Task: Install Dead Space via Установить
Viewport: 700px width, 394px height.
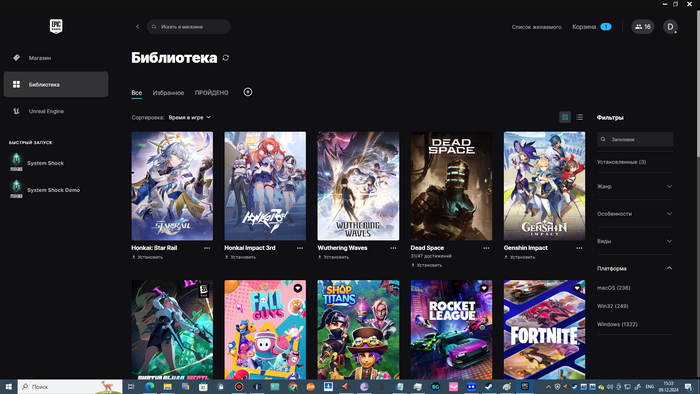Action: coord(426,265)
